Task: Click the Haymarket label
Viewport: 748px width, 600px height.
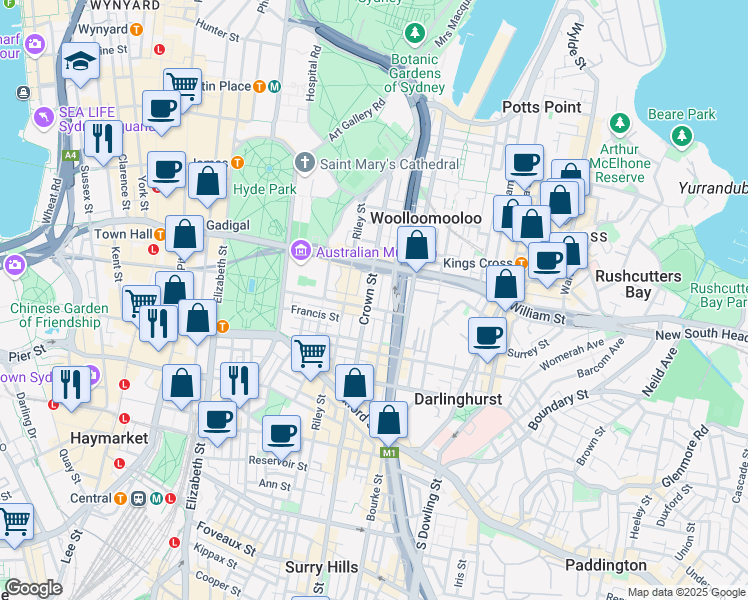Action: [109, 438]
